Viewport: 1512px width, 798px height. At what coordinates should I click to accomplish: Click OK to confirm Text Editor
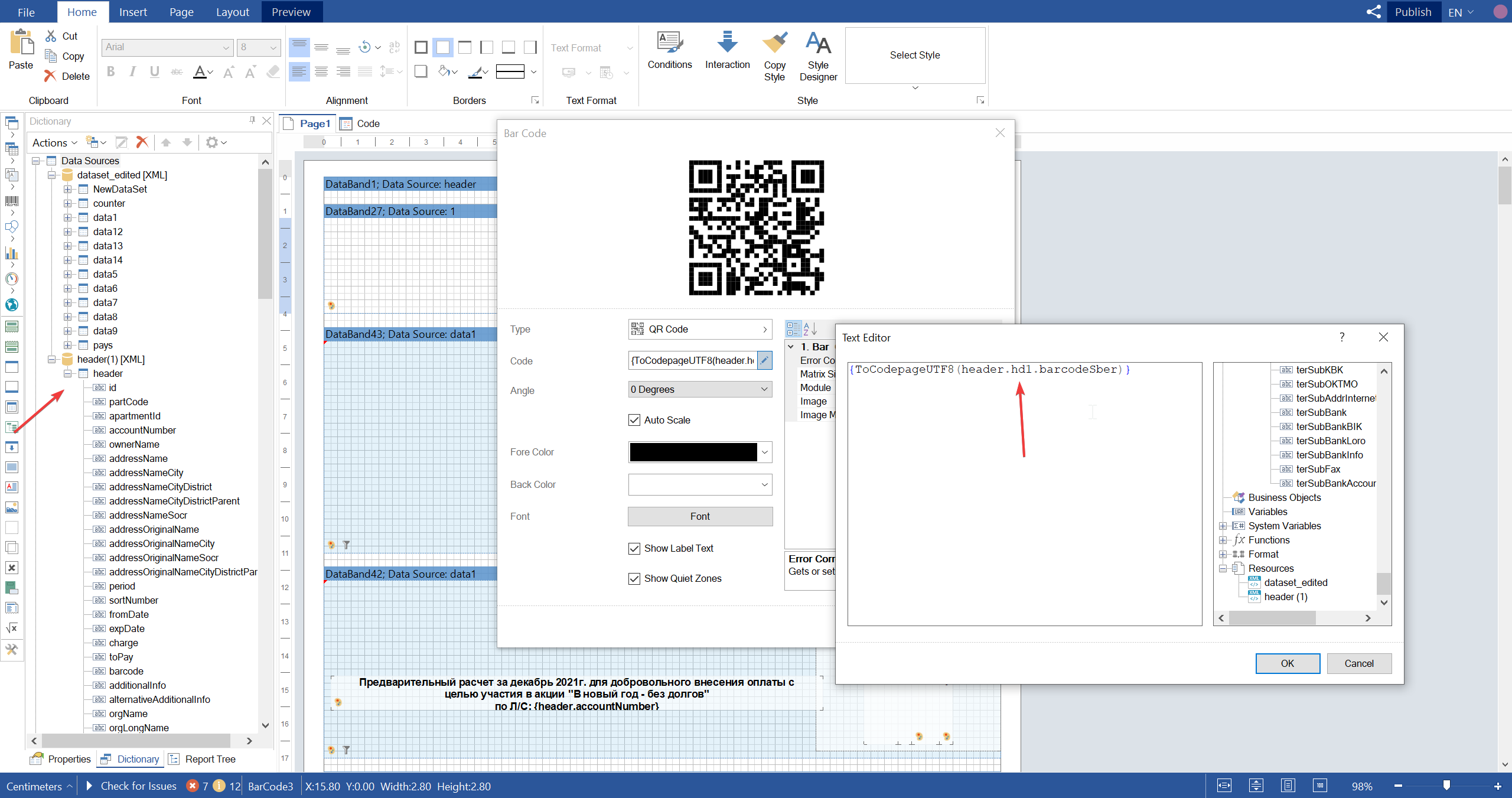click(x=1287, y=663)
